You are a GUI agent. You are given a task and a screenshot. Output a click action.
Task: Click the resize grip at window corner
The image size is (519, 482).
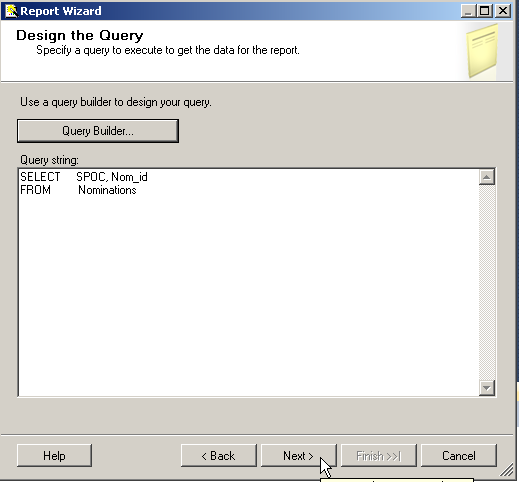pos(507,470)
